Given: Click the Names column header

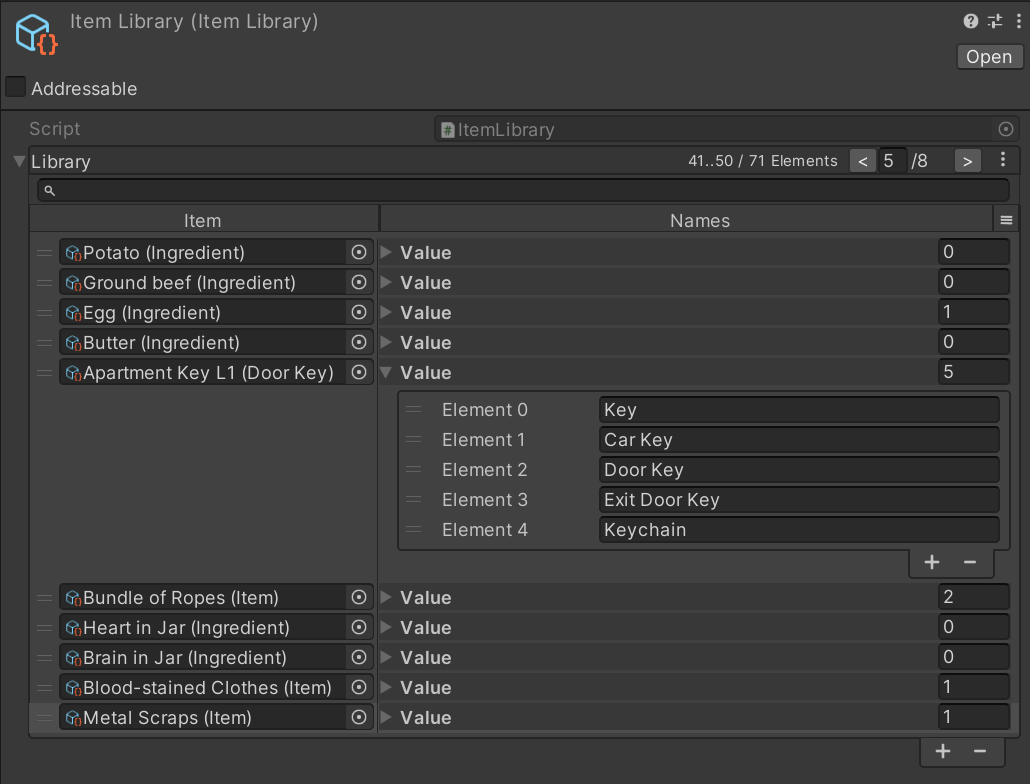Looking at the screenshot, I should (x=699, y=221).
